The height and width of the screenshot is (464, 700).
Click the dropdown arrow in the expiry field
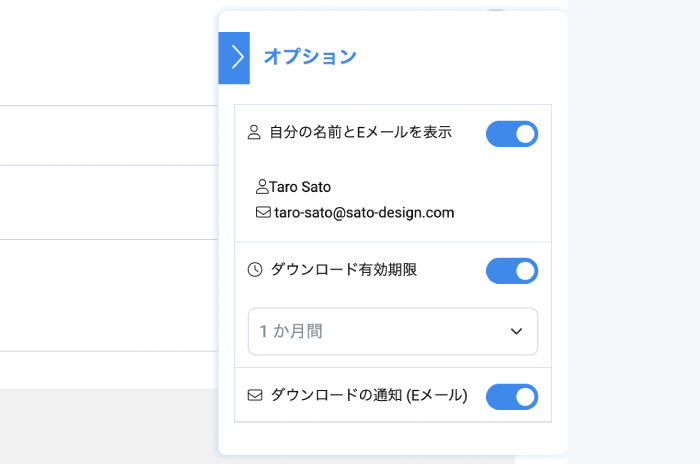pos(516,331)
